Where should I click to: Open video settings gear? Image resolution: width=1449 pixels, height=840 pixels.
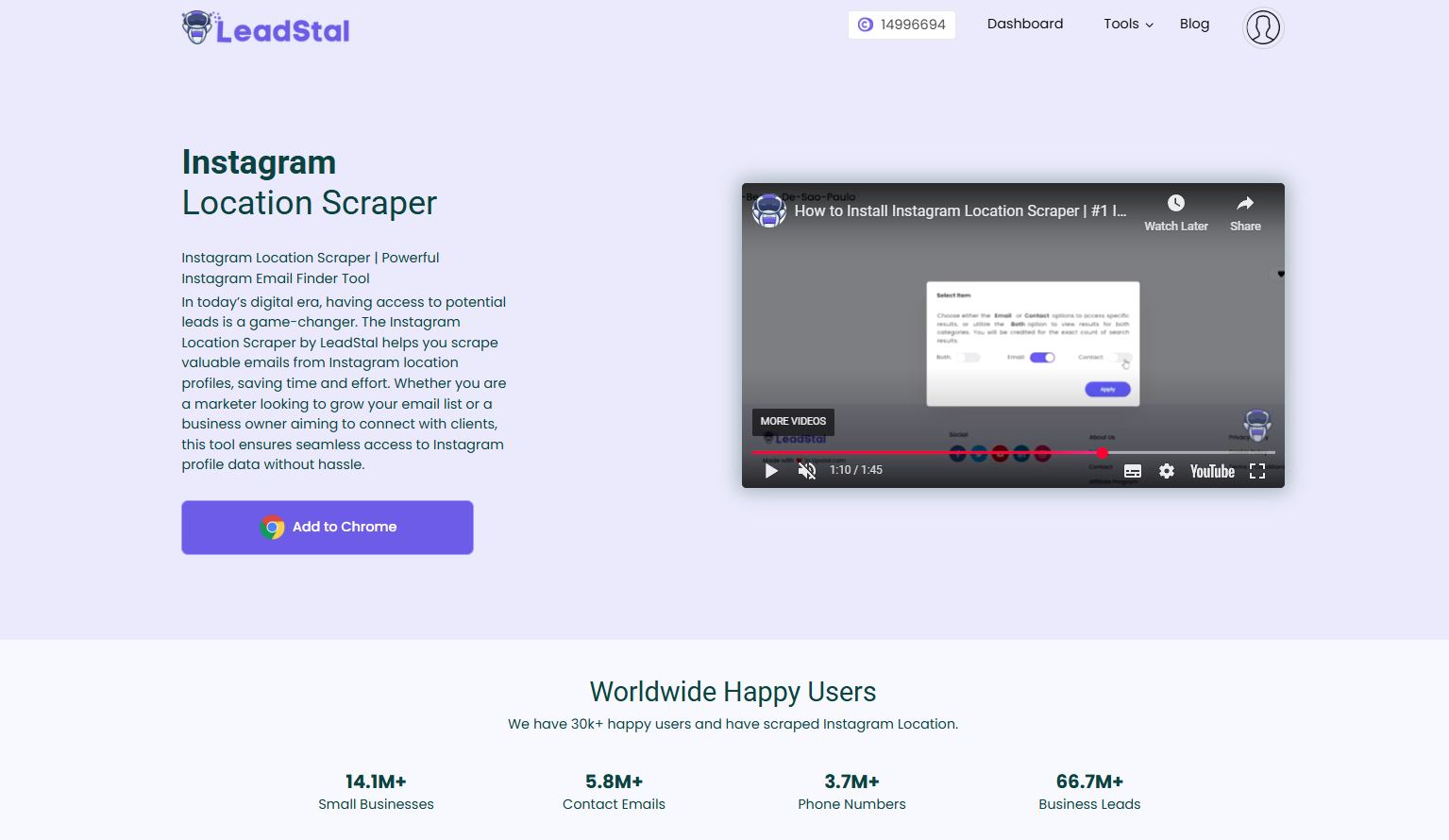1167,471
